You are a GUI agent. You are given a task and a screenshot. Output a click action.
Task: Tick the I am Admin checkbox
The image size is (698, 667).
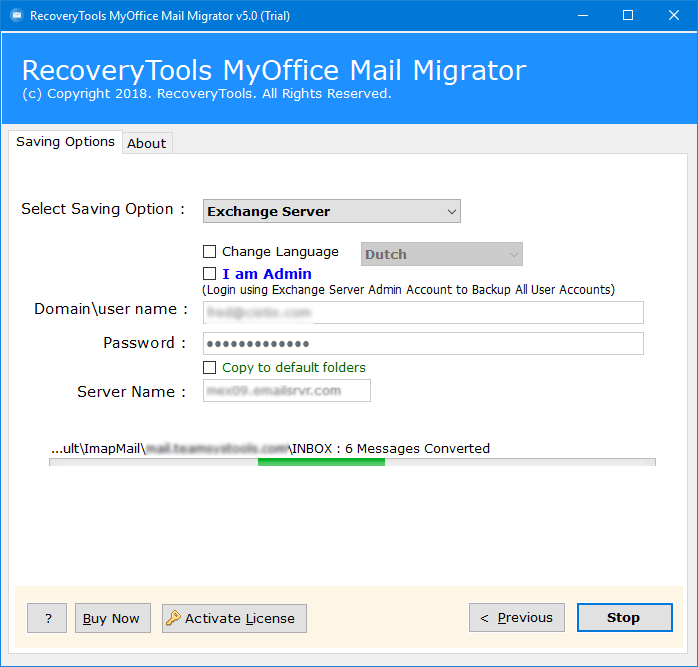click(209, 273)
